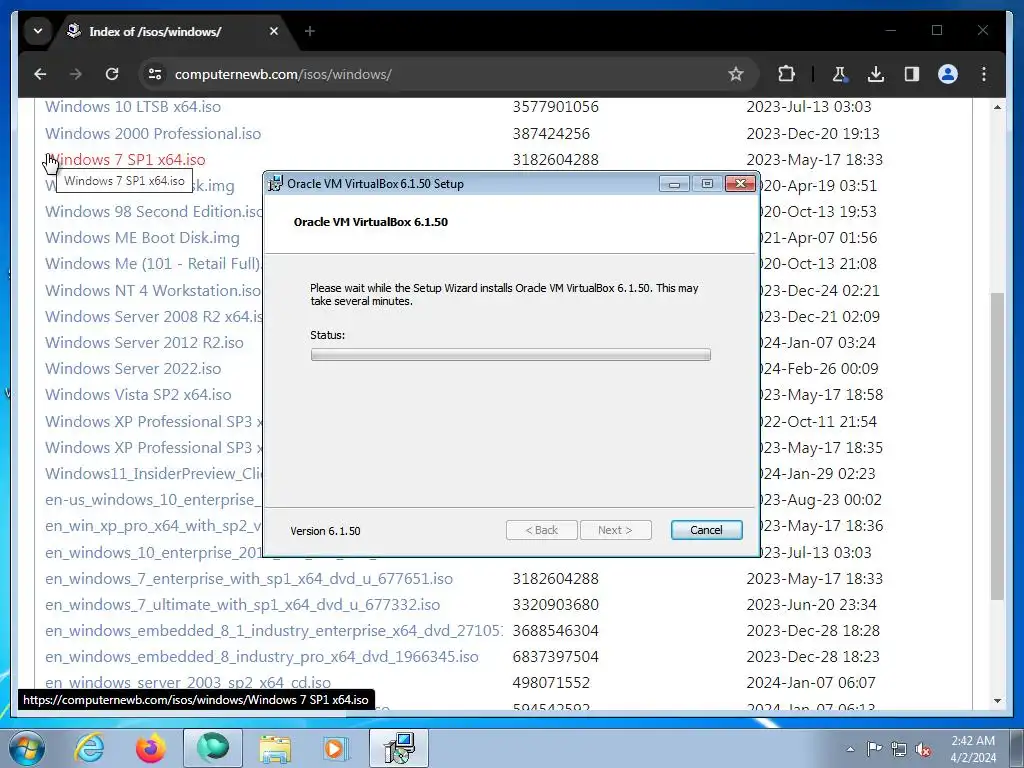Click date 2023-Jun-20 23:34
Image resolution: width=1024 pixels, height=768 pixels.
tap(811, 605)
